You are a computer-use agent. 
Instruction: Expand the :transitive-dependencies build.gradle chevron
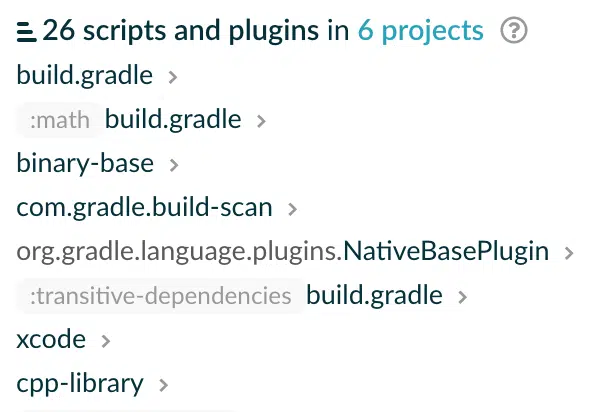tap(462, 297)
